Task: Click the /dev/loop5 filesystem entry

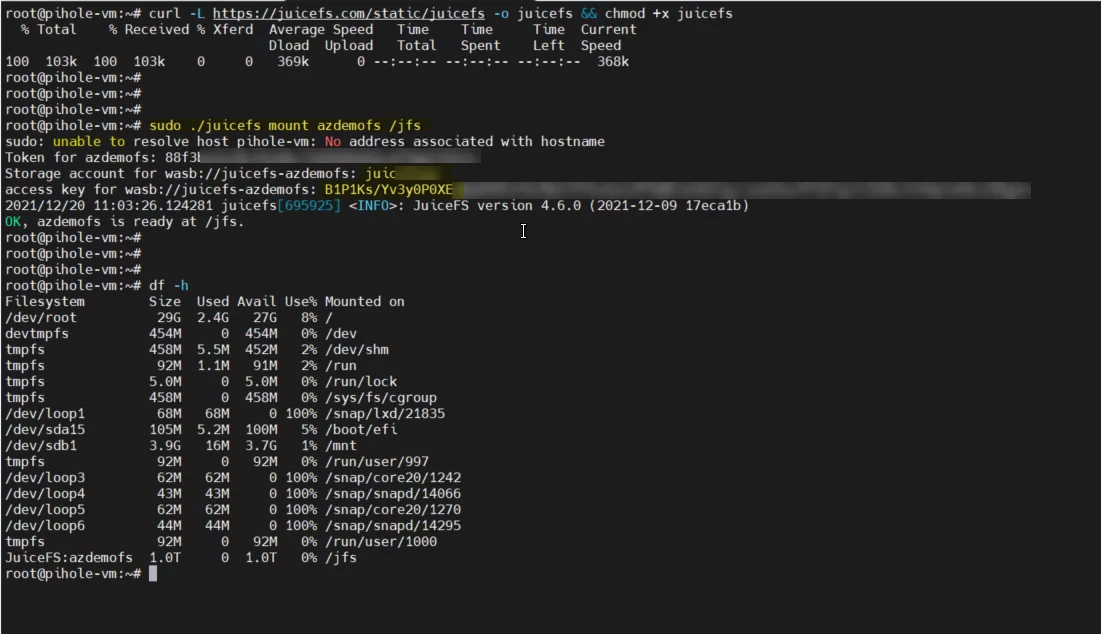Action: pyautogui.click(x=45, y=510)
